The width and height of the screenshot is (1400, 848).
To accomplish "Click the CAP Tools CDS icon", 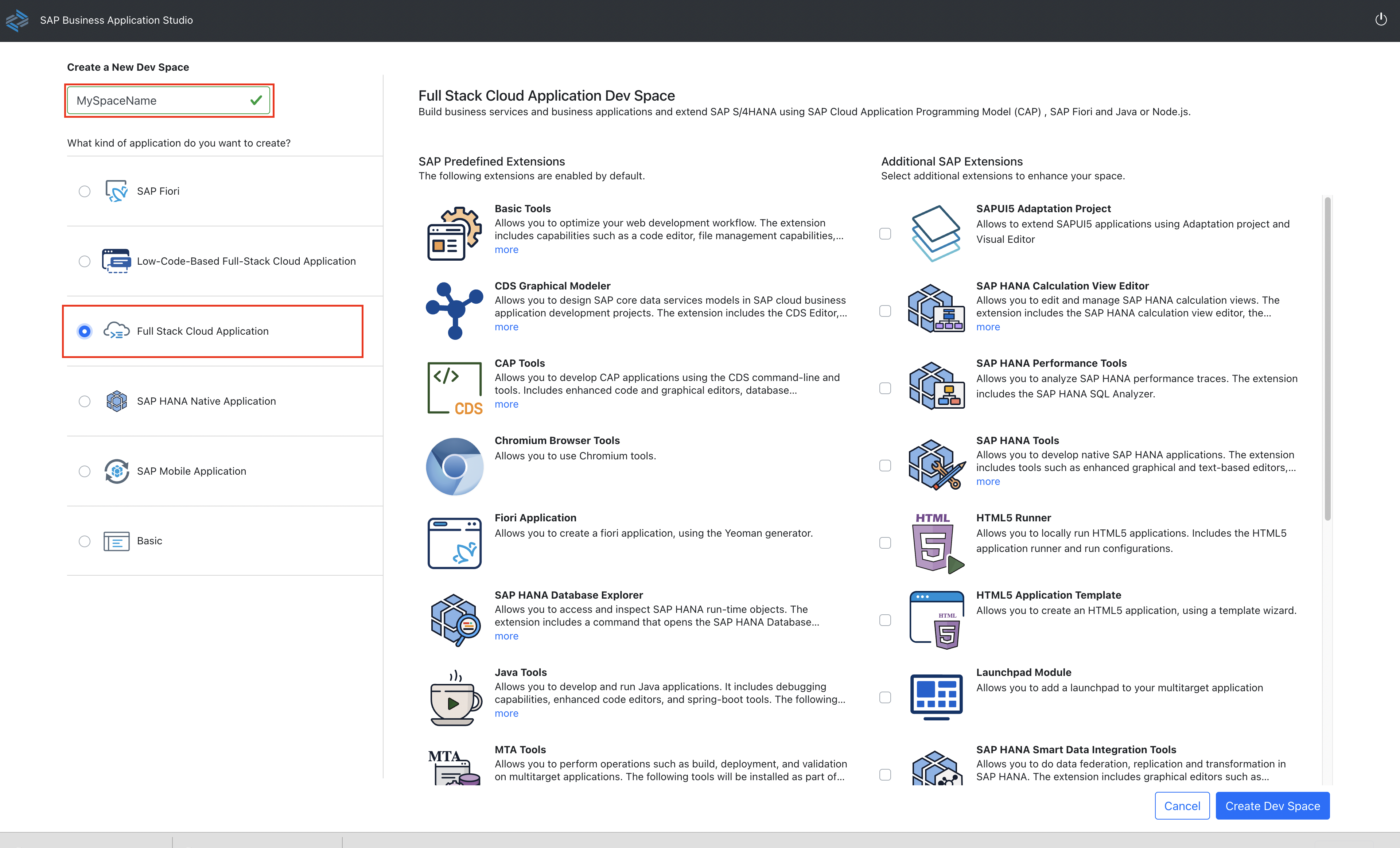I will click(455, 389).
